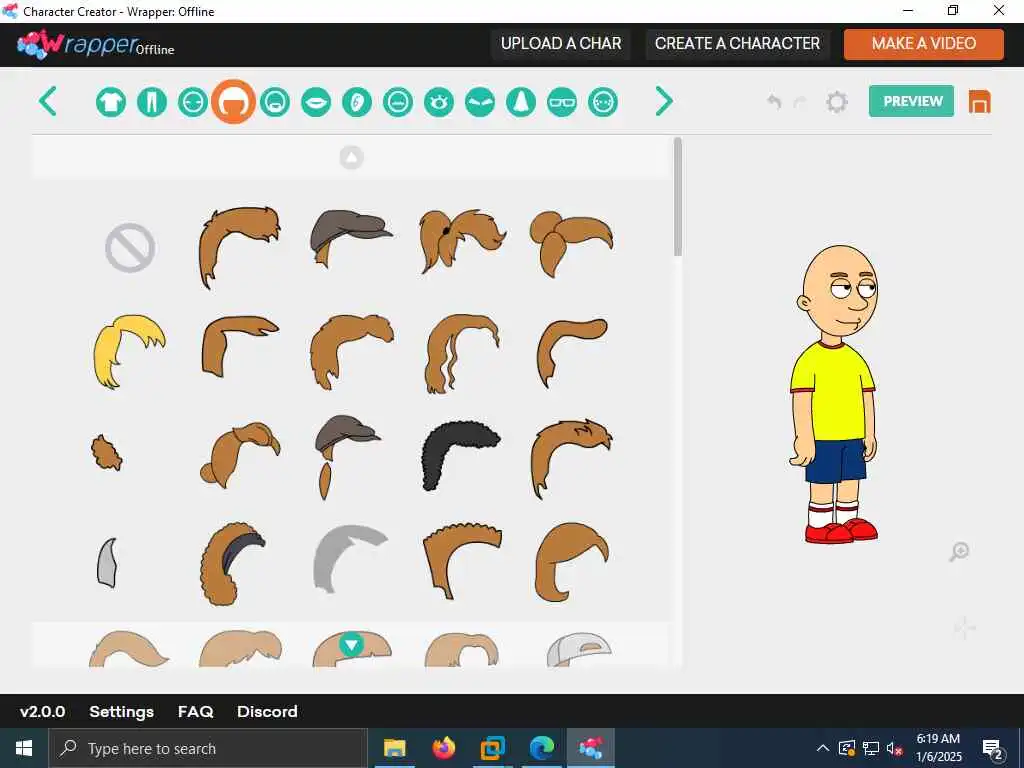
Task: Click the undo arrow icon
Action: [x=774, y=102]
